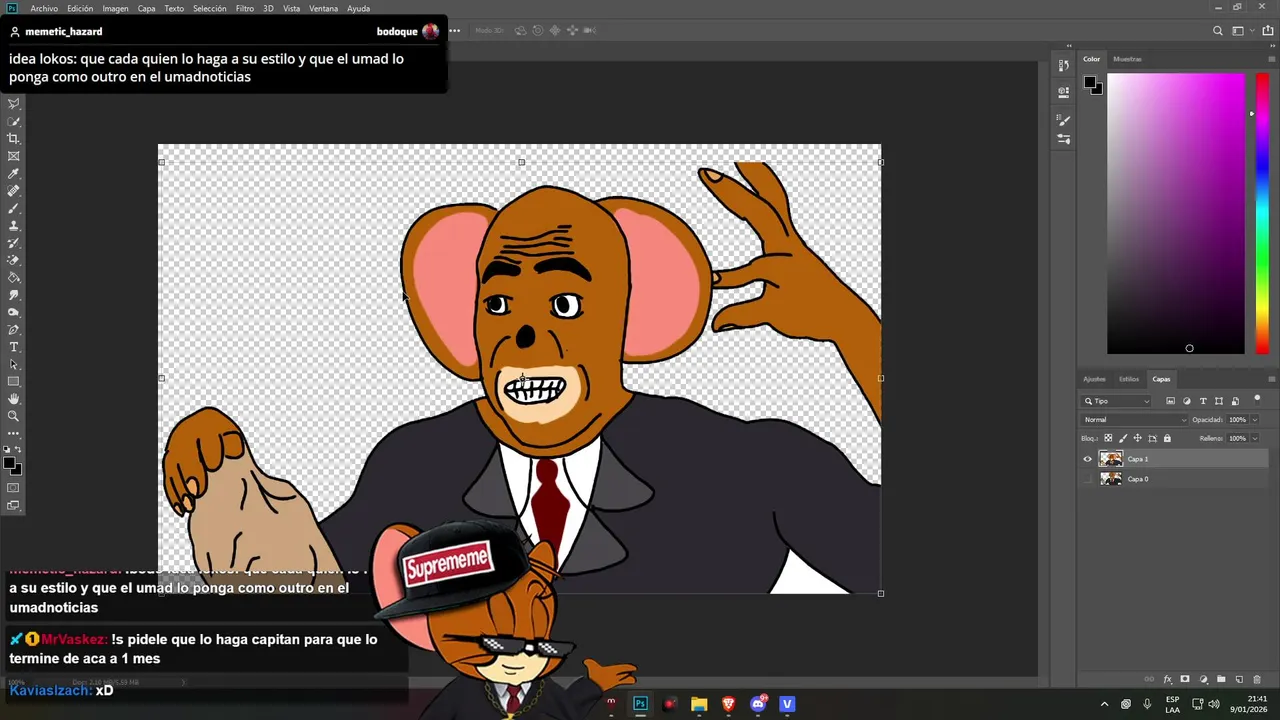This screenshot has height=720, width=1280.
Task: Select the Lasso tool
Action: click(x=14, y=104)
